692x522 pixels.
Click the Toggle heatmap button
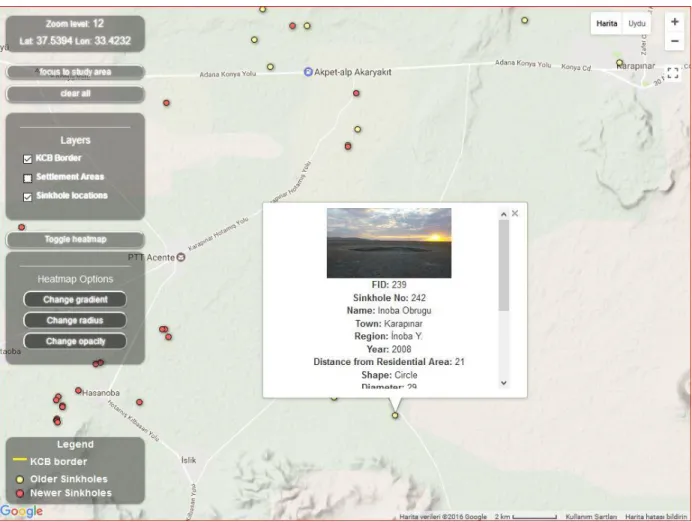[75, 240]
